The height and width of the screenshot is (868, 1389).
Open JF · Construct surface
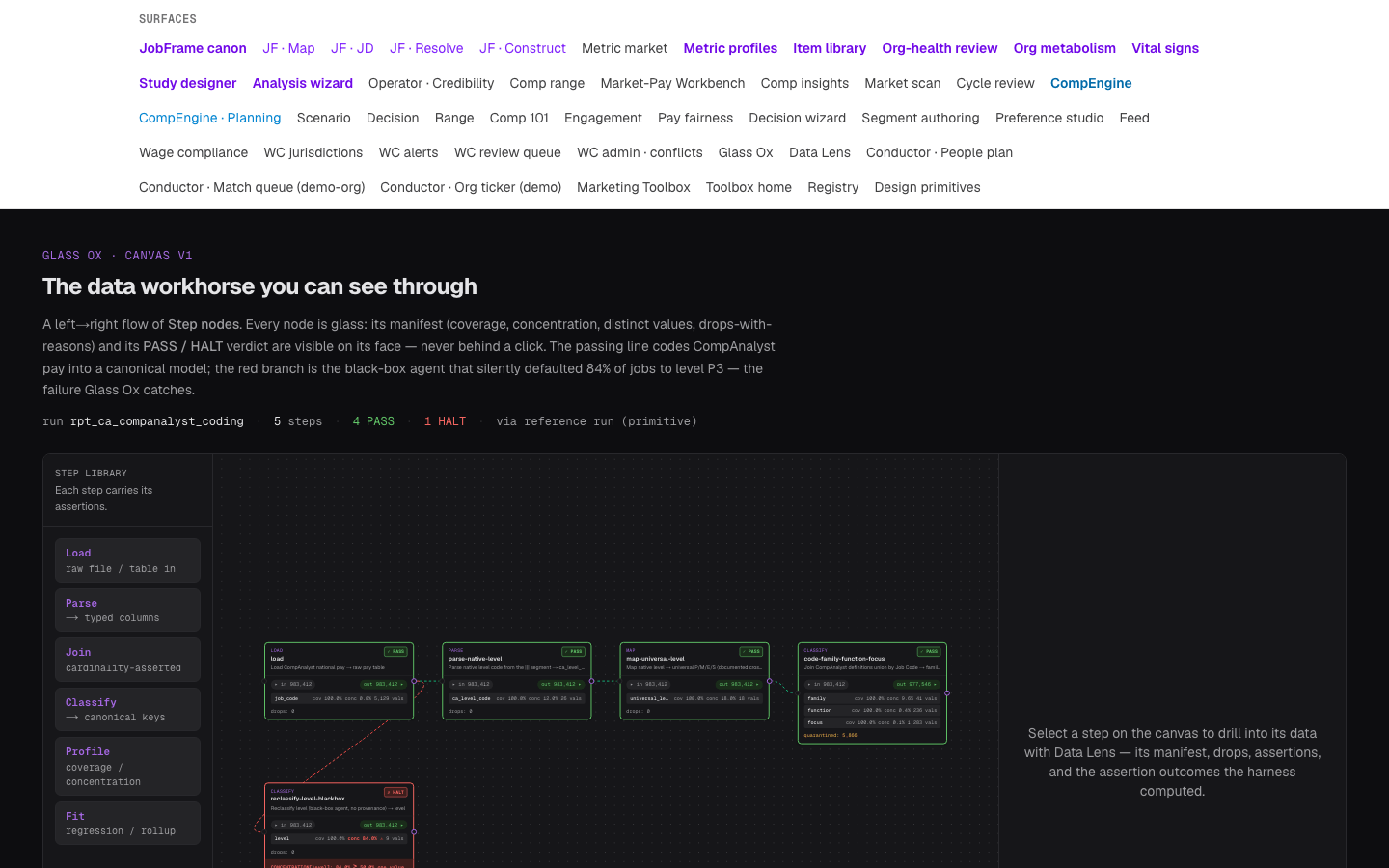(x=523, y=48)
